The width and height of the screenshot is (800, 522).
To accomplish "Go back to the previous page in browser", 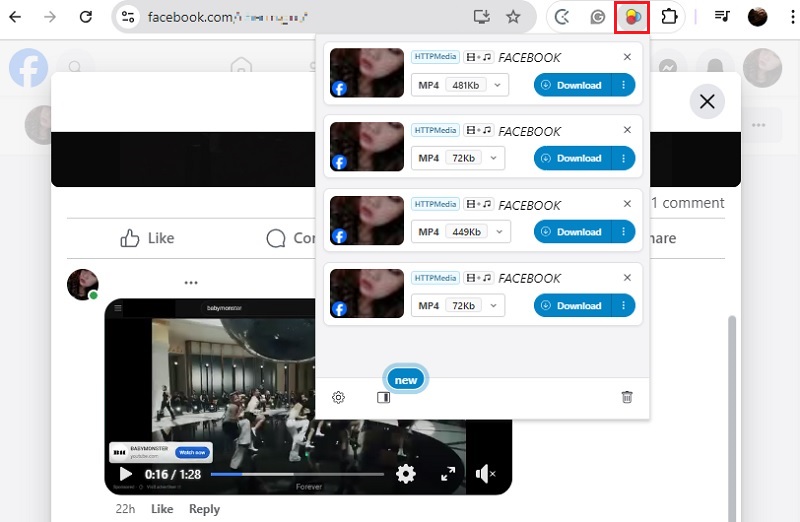I will [15, 17].
